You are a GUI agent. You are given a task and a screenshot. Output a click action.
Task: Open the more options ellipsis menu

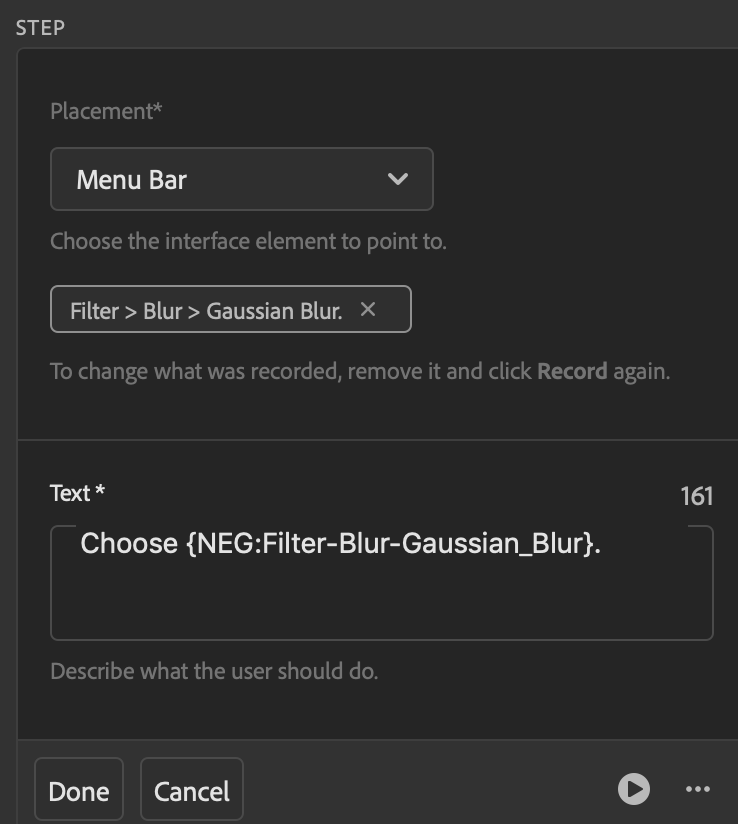(x=697, y=789)
